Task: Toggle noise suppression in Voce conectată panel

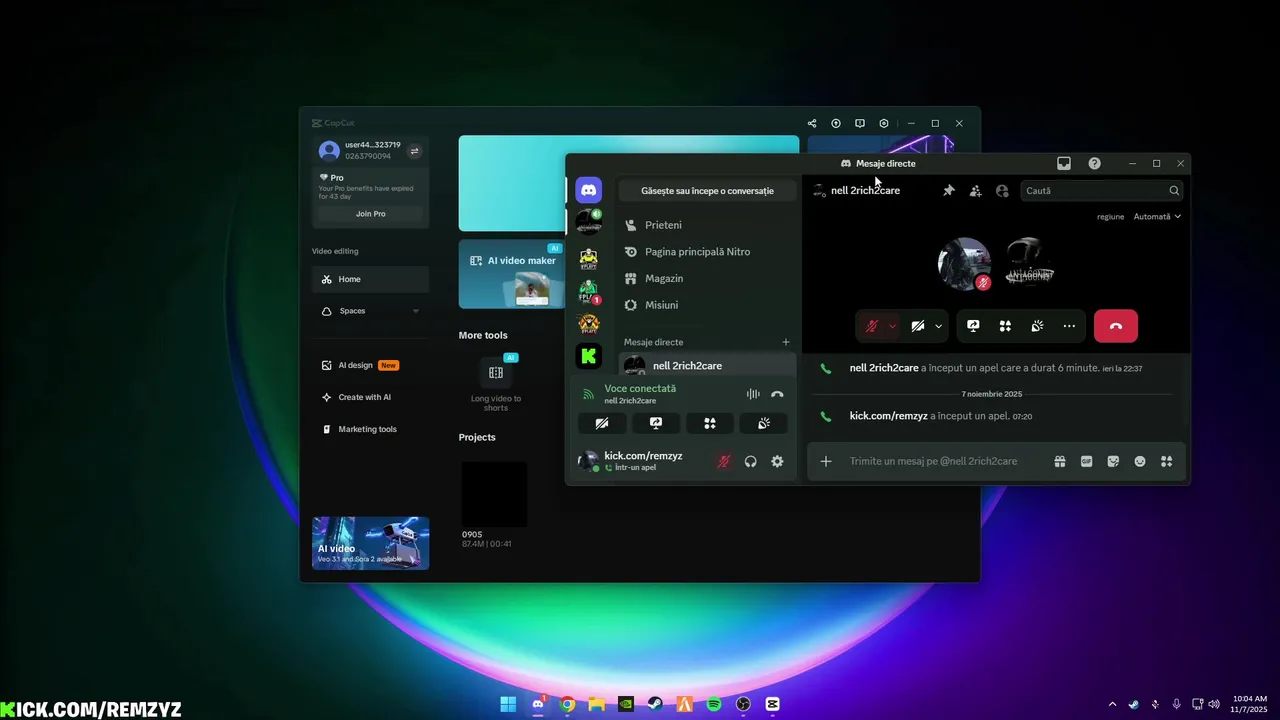Action: click(753, 394)
